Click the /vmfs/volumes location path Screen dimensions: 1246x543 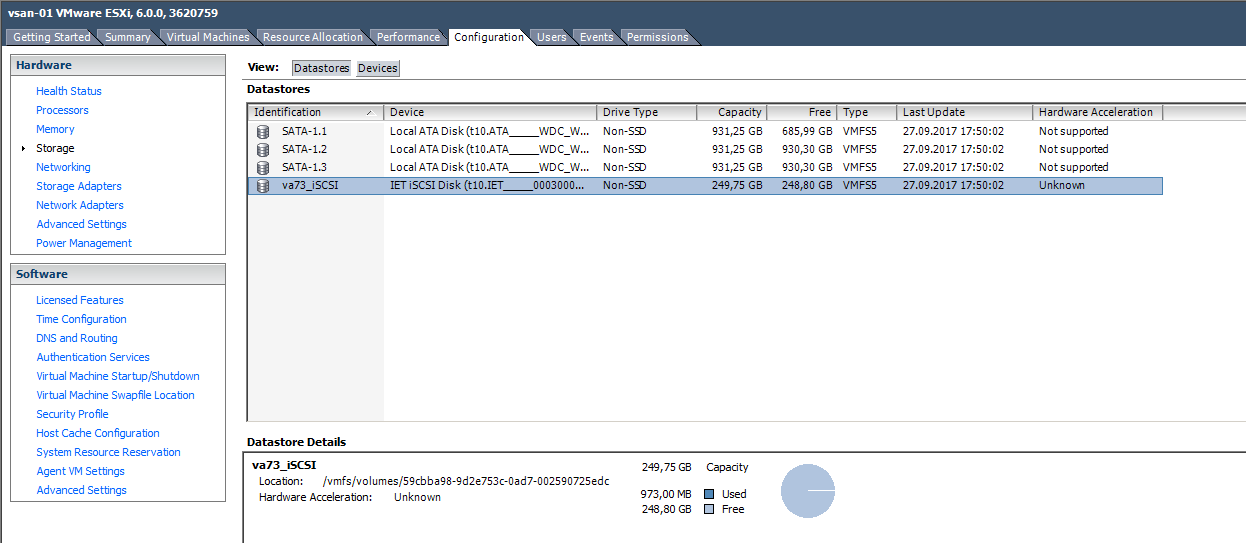pos(466,481)
